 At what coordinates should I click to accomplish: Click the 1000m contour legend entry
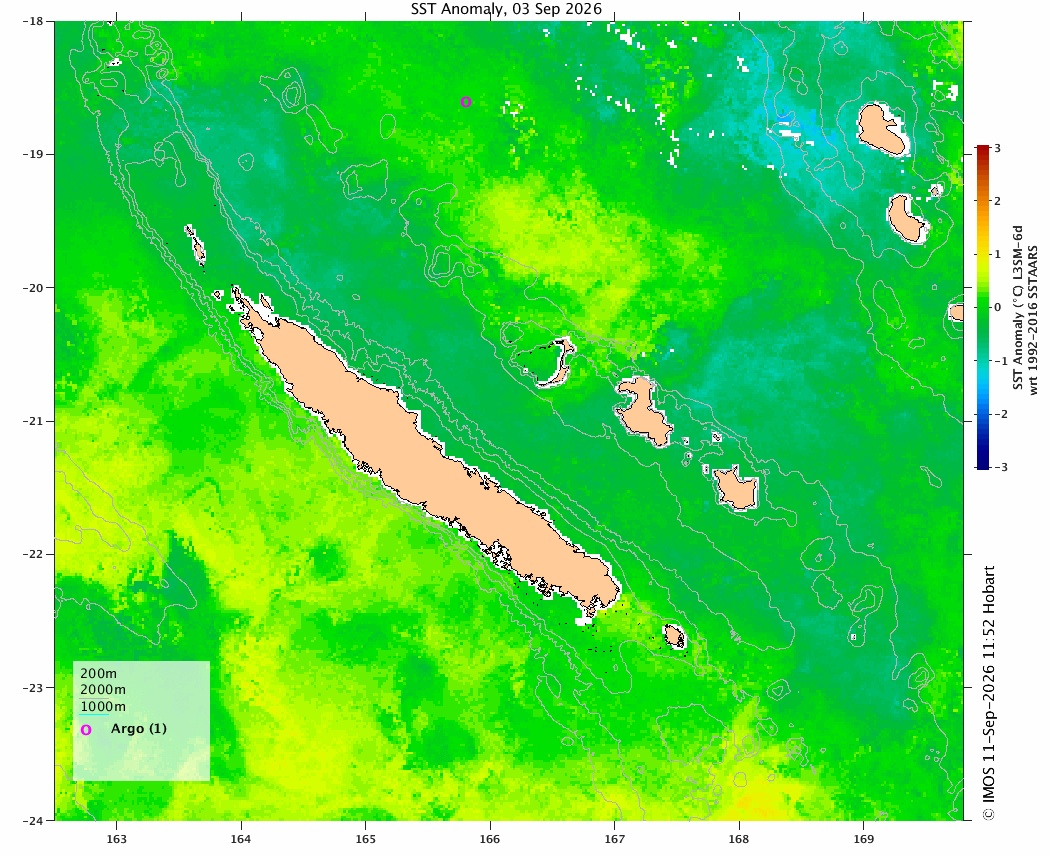(102, 706)
